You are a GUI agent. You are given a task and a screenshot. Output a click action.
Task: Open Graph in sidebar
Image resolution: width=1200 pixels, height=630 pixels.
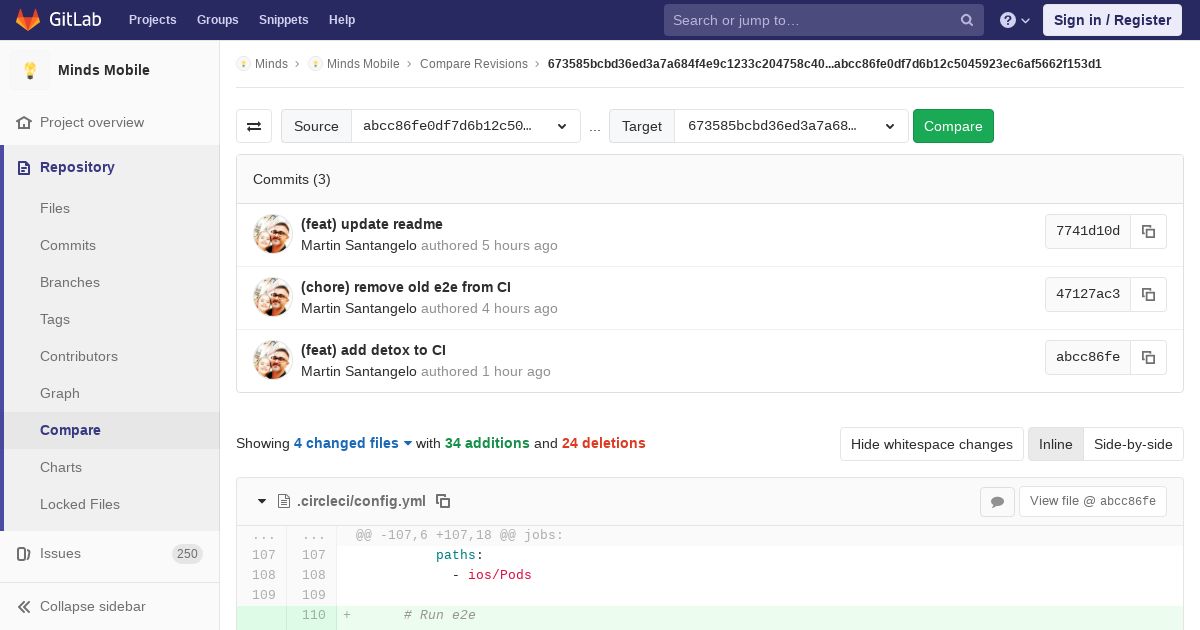click(60, 393)
